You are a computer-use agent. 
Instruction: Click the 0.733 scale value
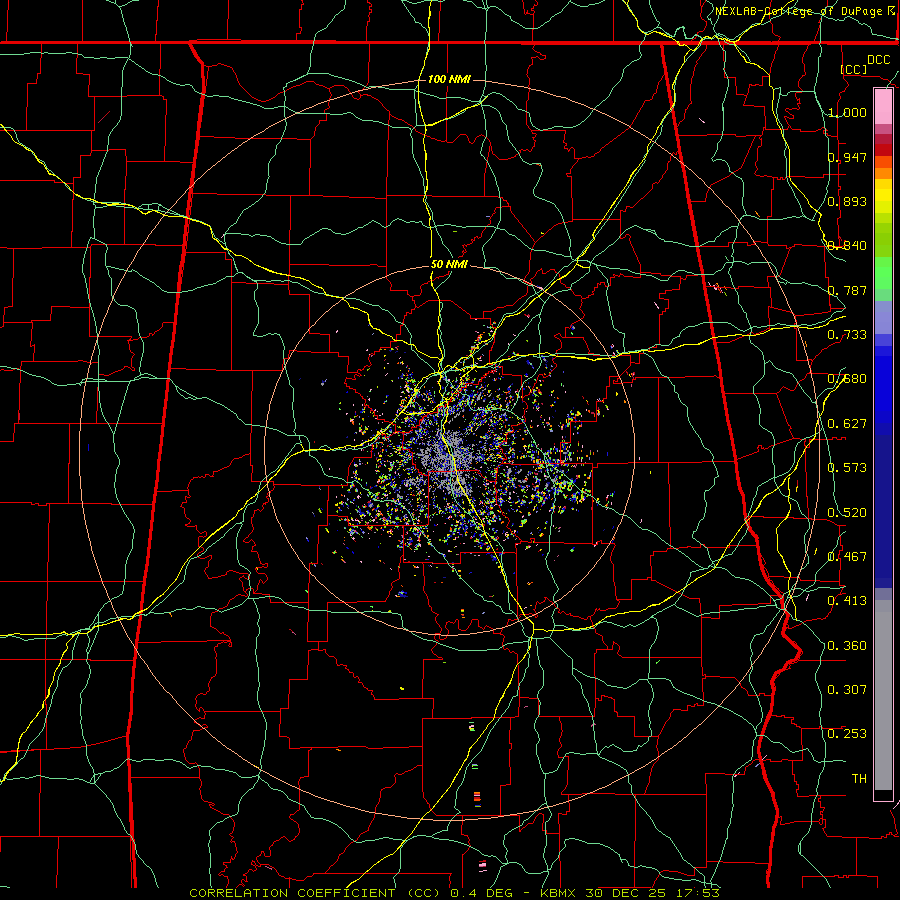847,335
